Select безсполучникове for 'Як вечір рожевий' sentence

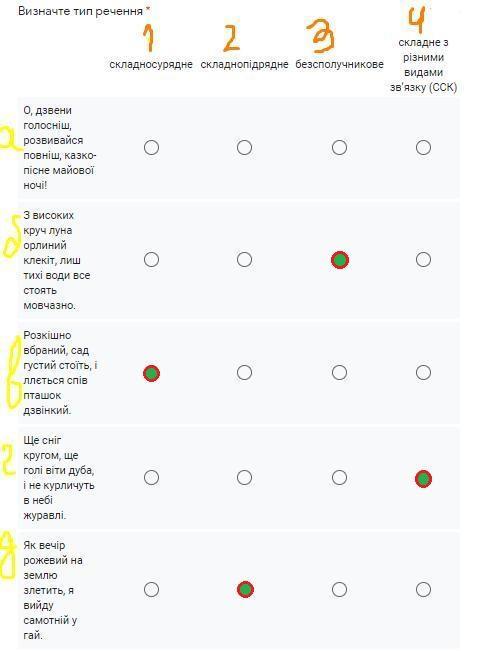tap(339, 589)
